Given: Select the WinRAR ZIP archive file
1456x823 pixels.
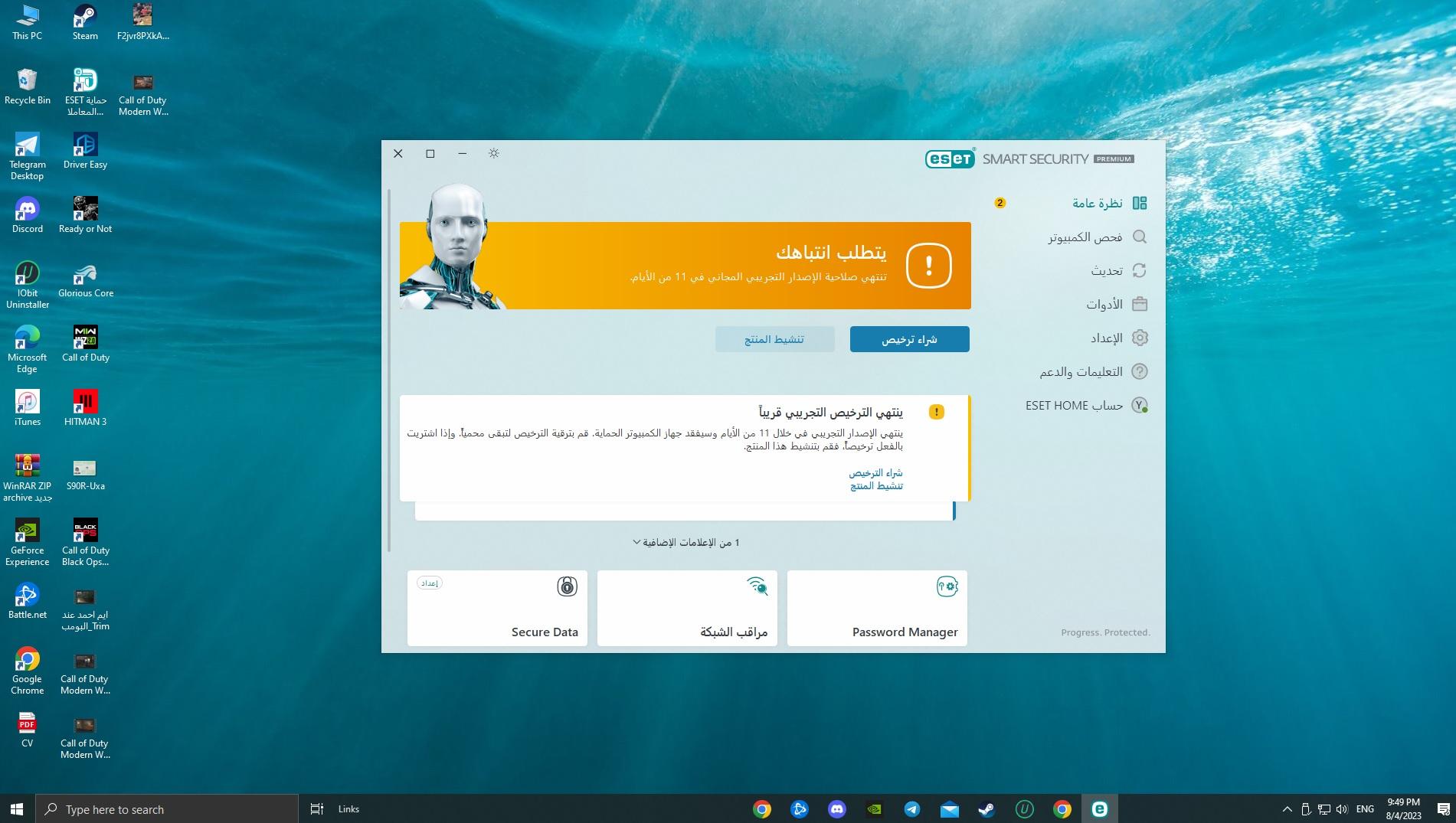Looking at the screenshot, I should point(27,478).
